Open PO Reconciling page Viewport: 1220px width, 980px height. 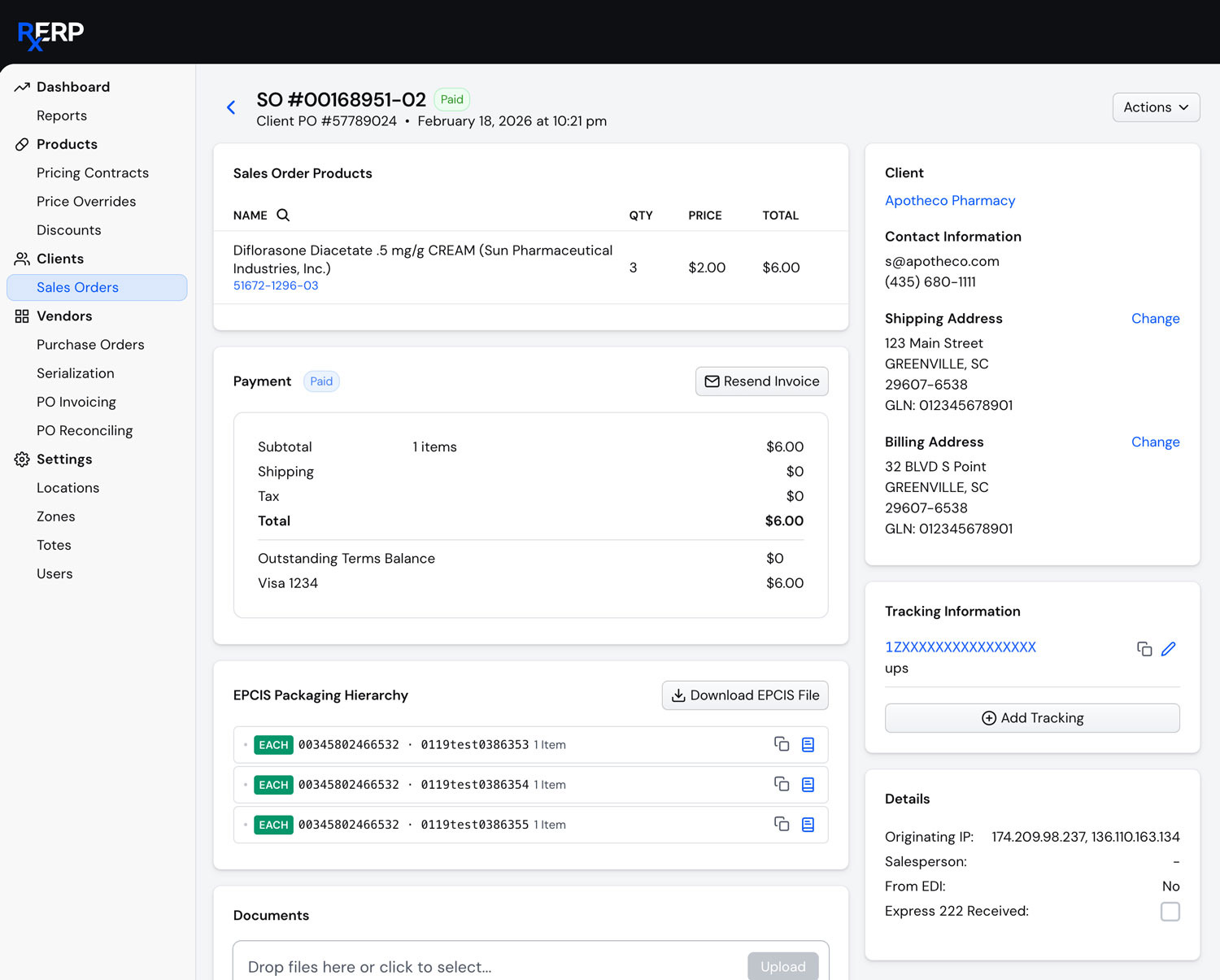[x=85, y=431]
